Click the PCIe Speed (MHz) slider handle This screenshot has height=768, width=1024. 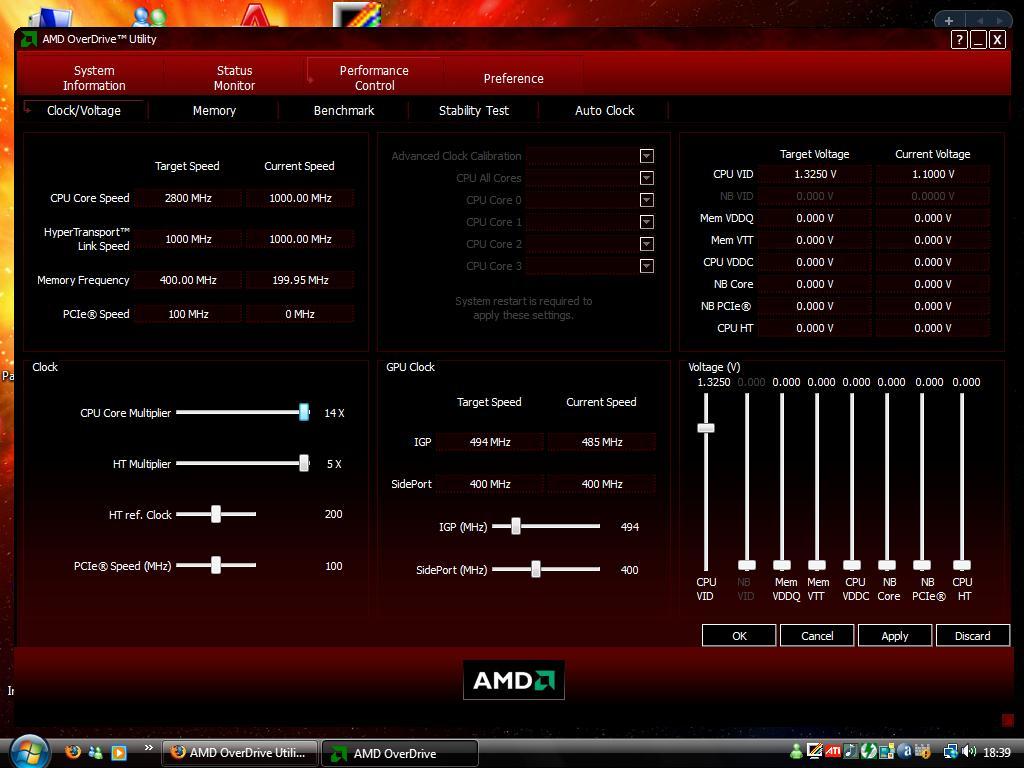pyautogui.click(x=216, y=565)
